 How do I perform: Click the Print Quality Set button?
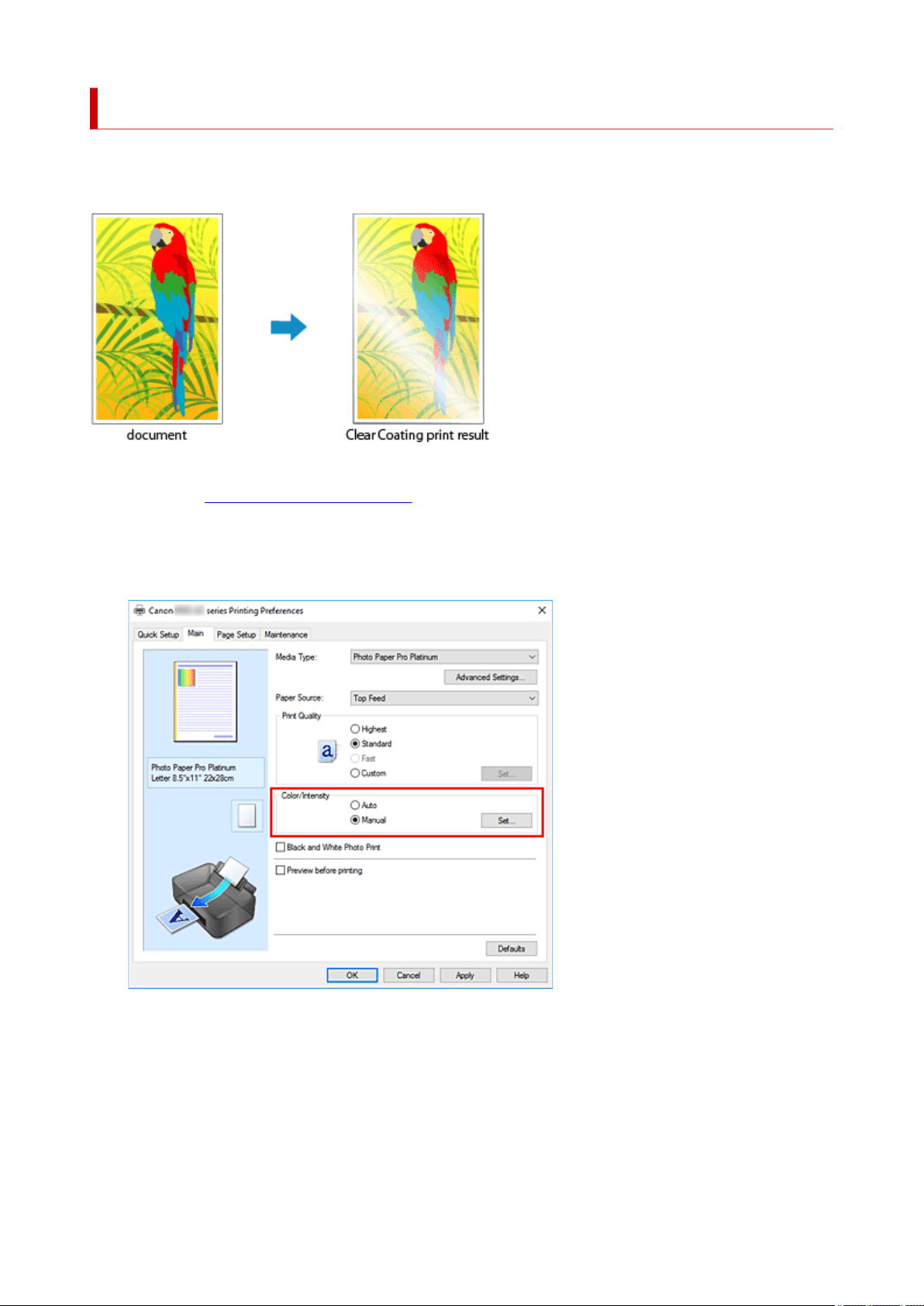506,774
